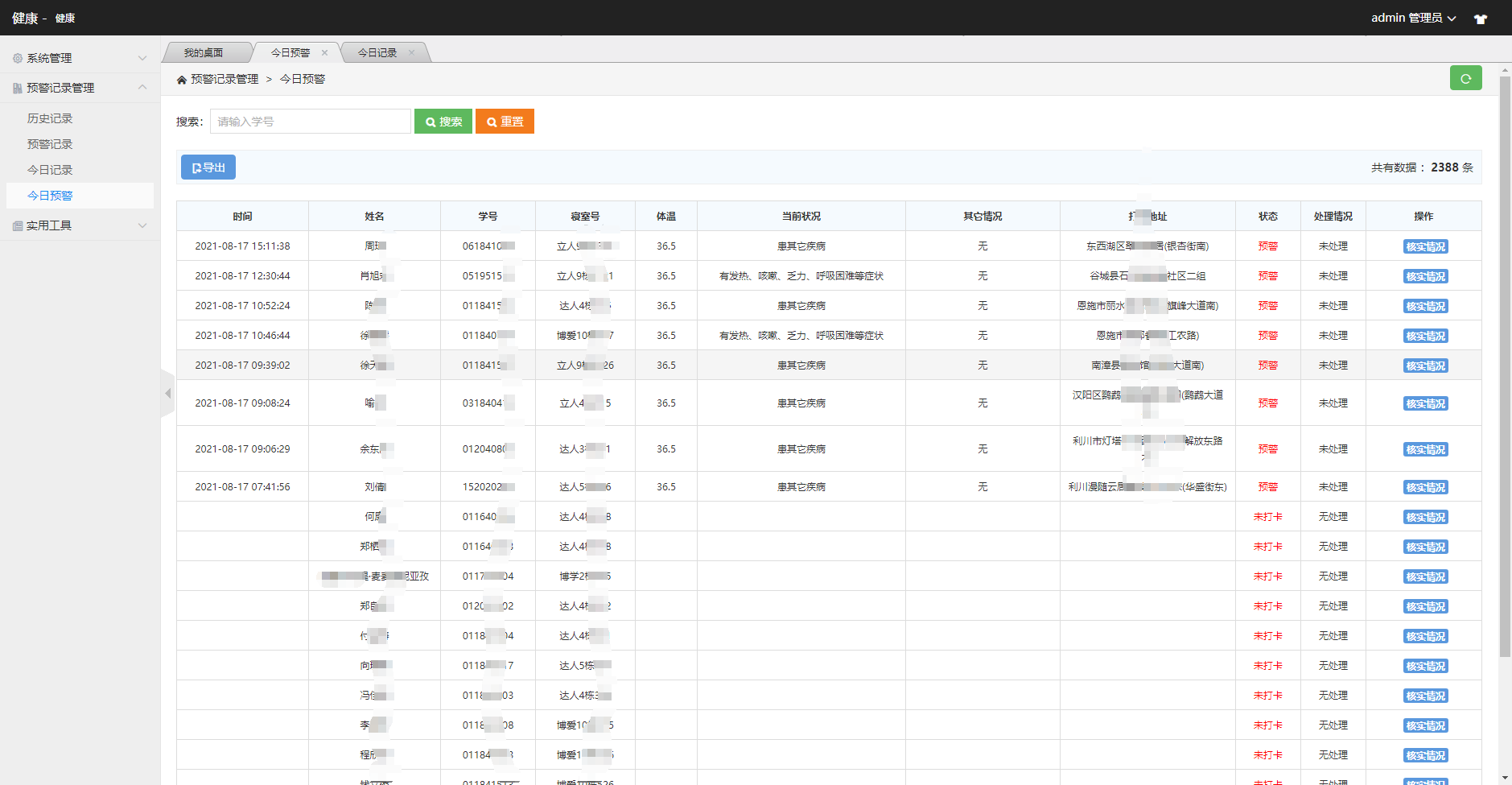Click the 寝室号 column header

[585, 217]
